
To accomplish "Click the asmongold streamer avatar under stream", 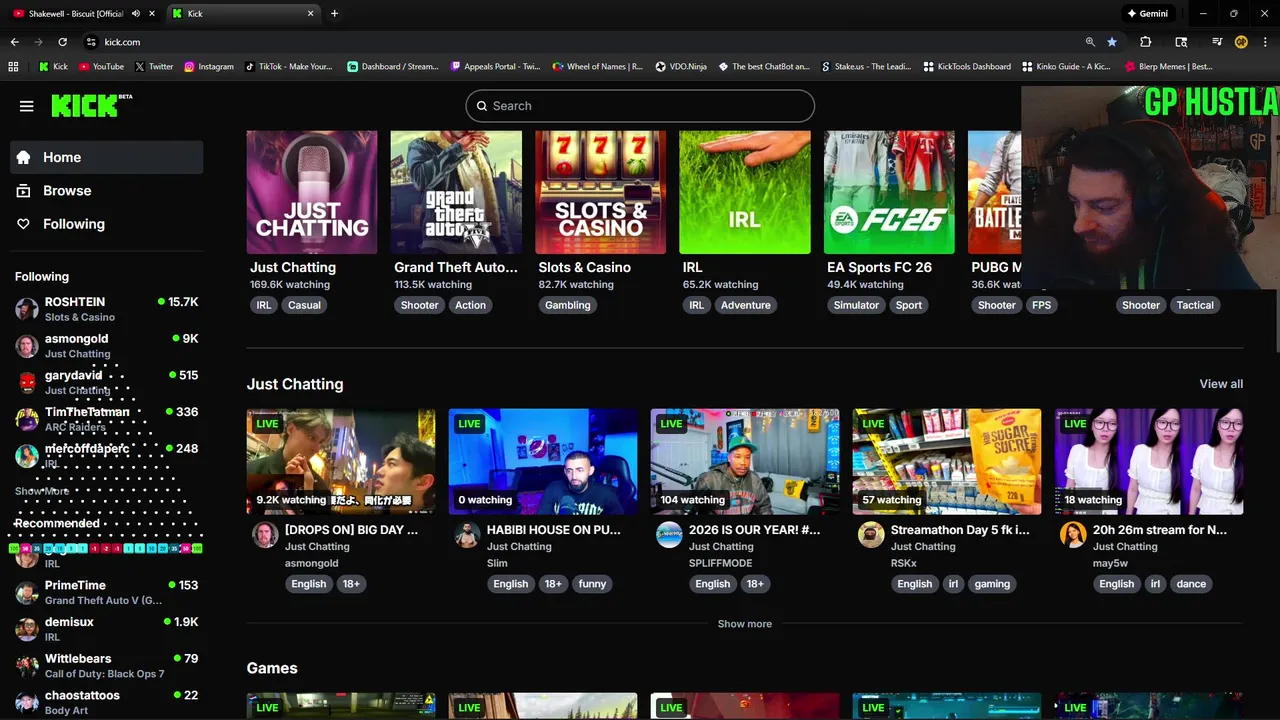I will (x=265, y=535).
